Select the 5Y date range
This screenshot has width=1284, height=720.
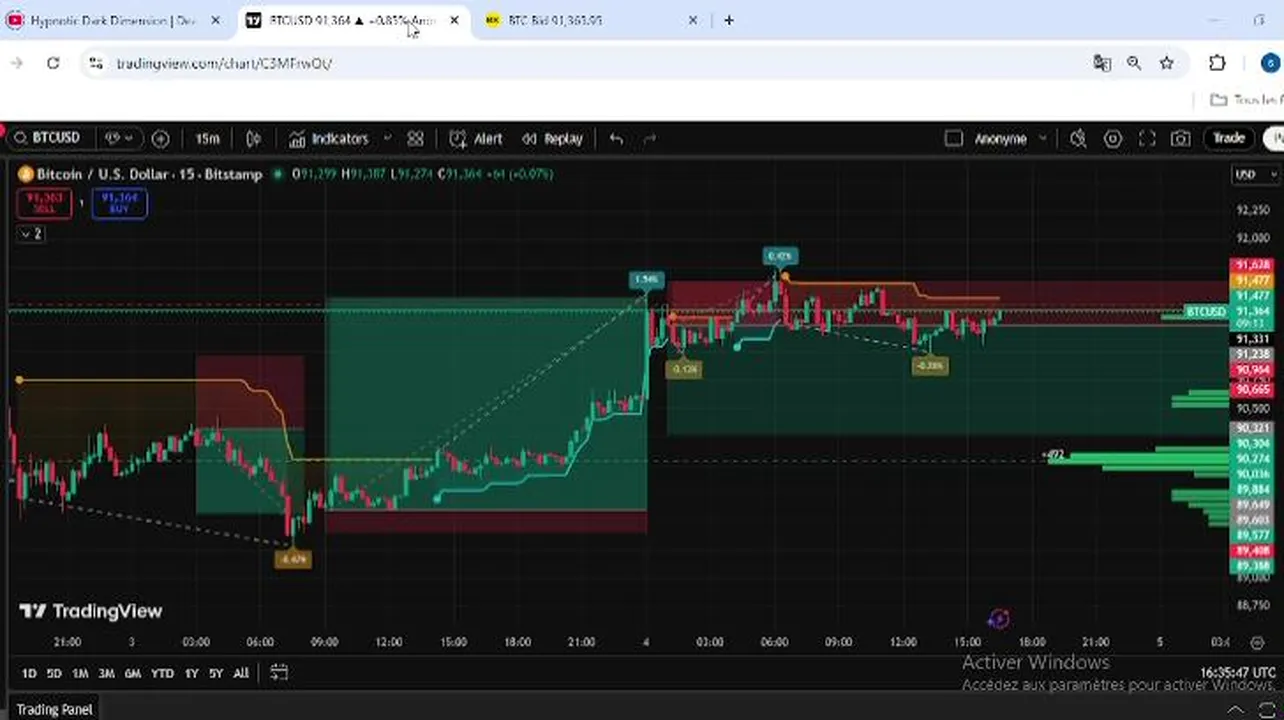[x=216, y=673]
